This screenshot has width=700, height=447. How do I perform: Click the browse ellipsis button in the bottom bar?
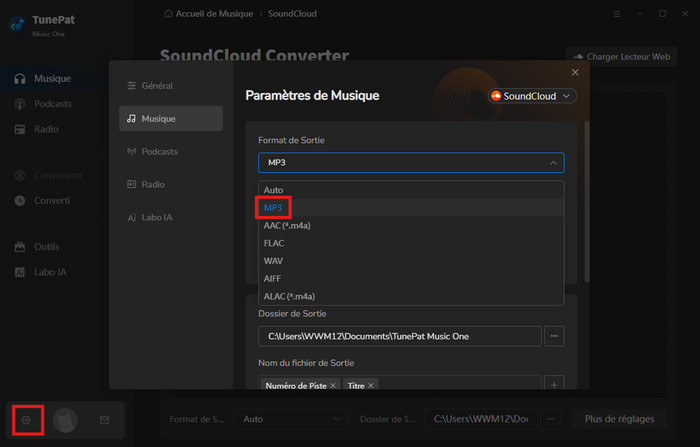(551, 419)
